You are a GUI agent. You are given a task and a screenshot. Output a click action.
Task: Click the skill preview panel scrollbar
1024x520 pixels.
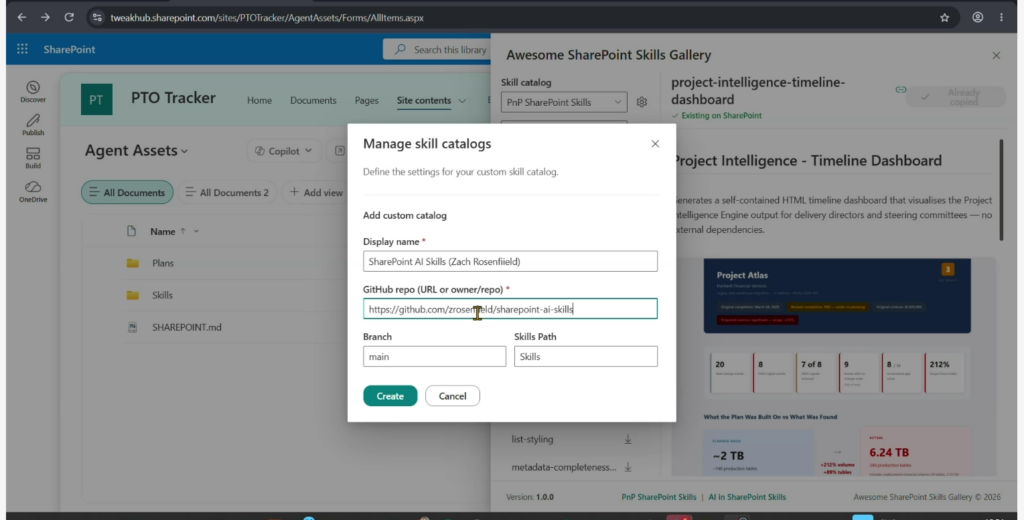tap(1001, 189)
